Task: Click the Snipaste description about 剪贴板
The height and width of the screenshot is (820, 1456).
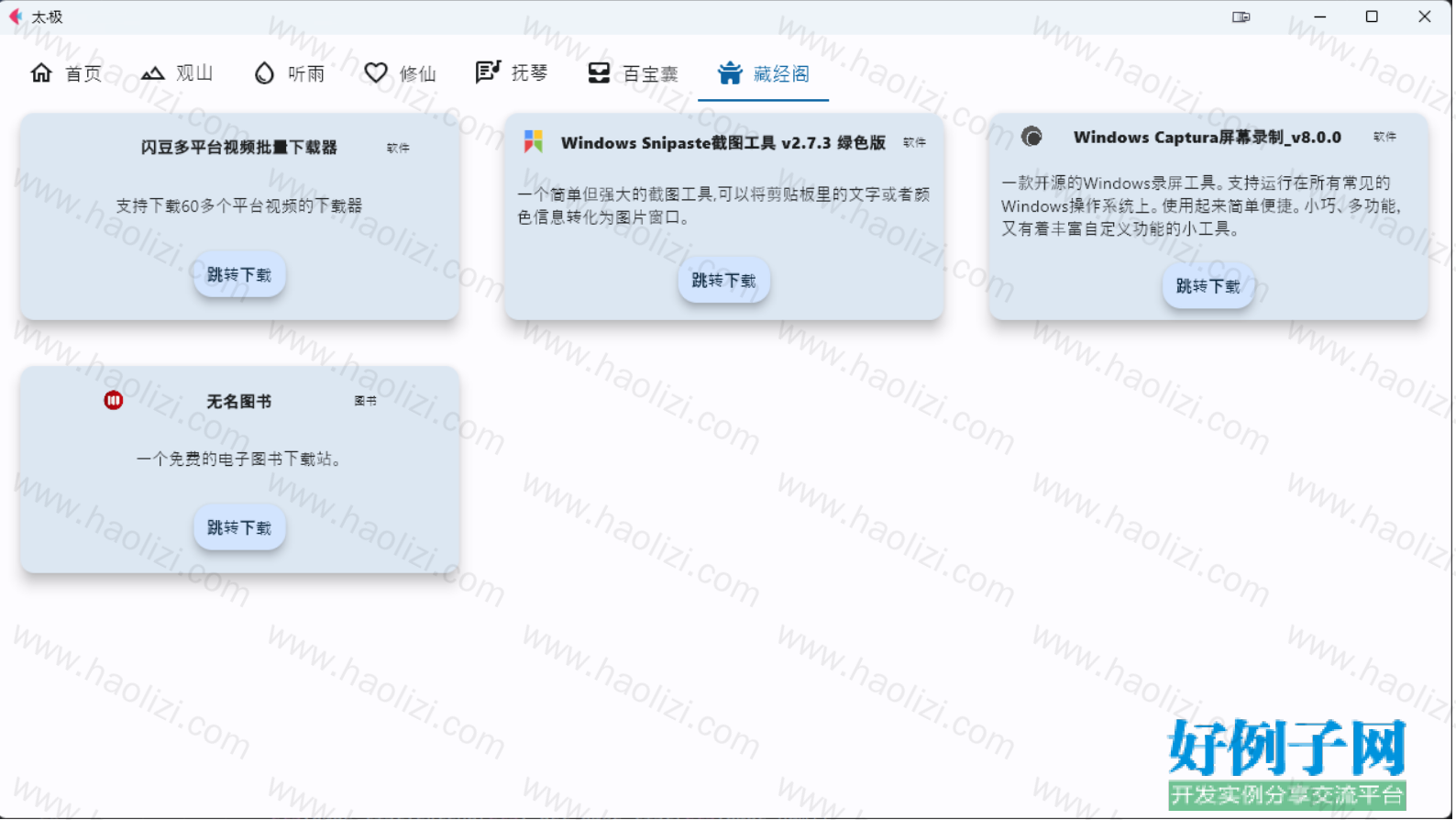Action: 724,205
